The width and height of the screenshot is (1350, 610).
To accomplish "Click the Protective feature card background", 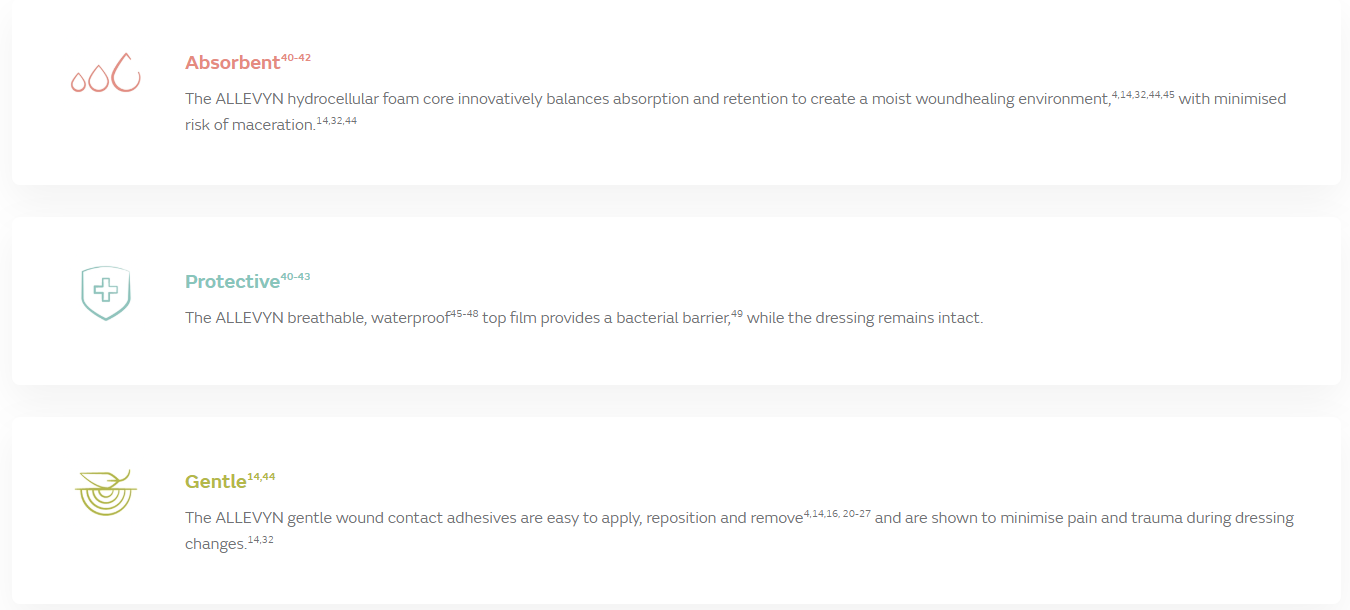I will (x=676, y=301).
